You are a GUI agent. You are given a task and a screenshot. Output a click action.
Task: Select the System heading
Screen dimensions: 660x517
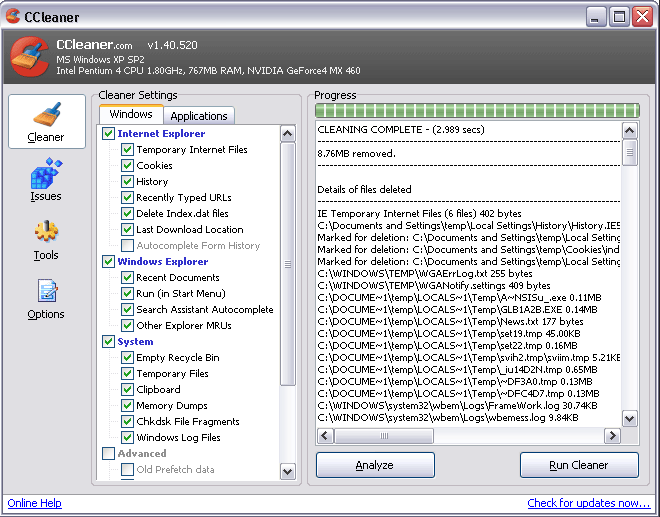pos(135,341)
